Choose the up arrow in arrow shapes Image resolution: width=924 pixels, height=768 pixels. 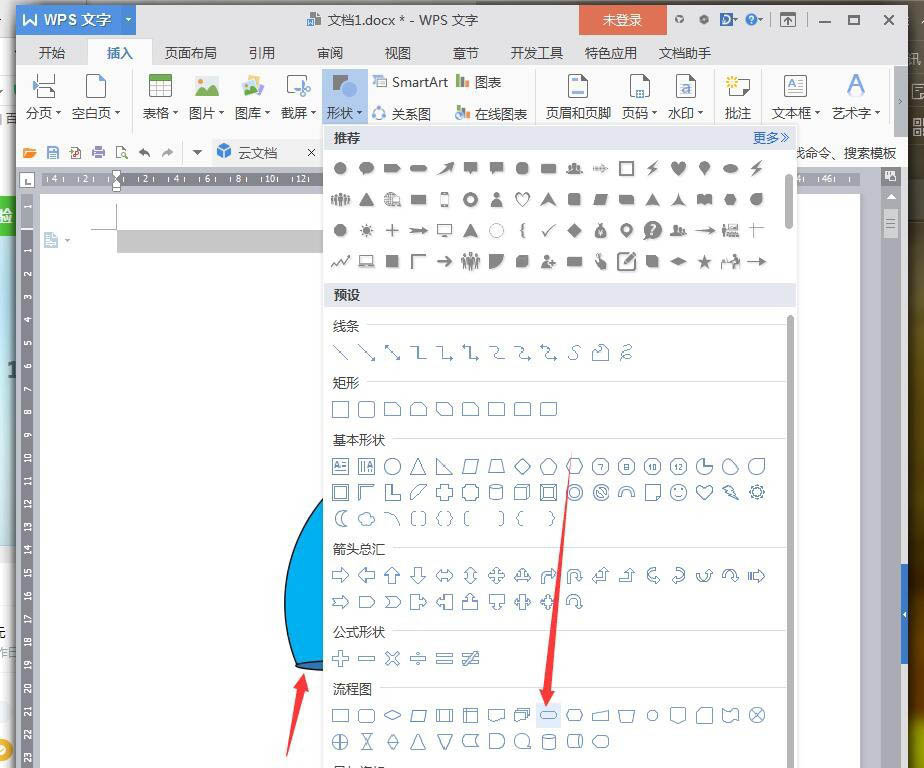pyautogui.click(x=392, y=575)
